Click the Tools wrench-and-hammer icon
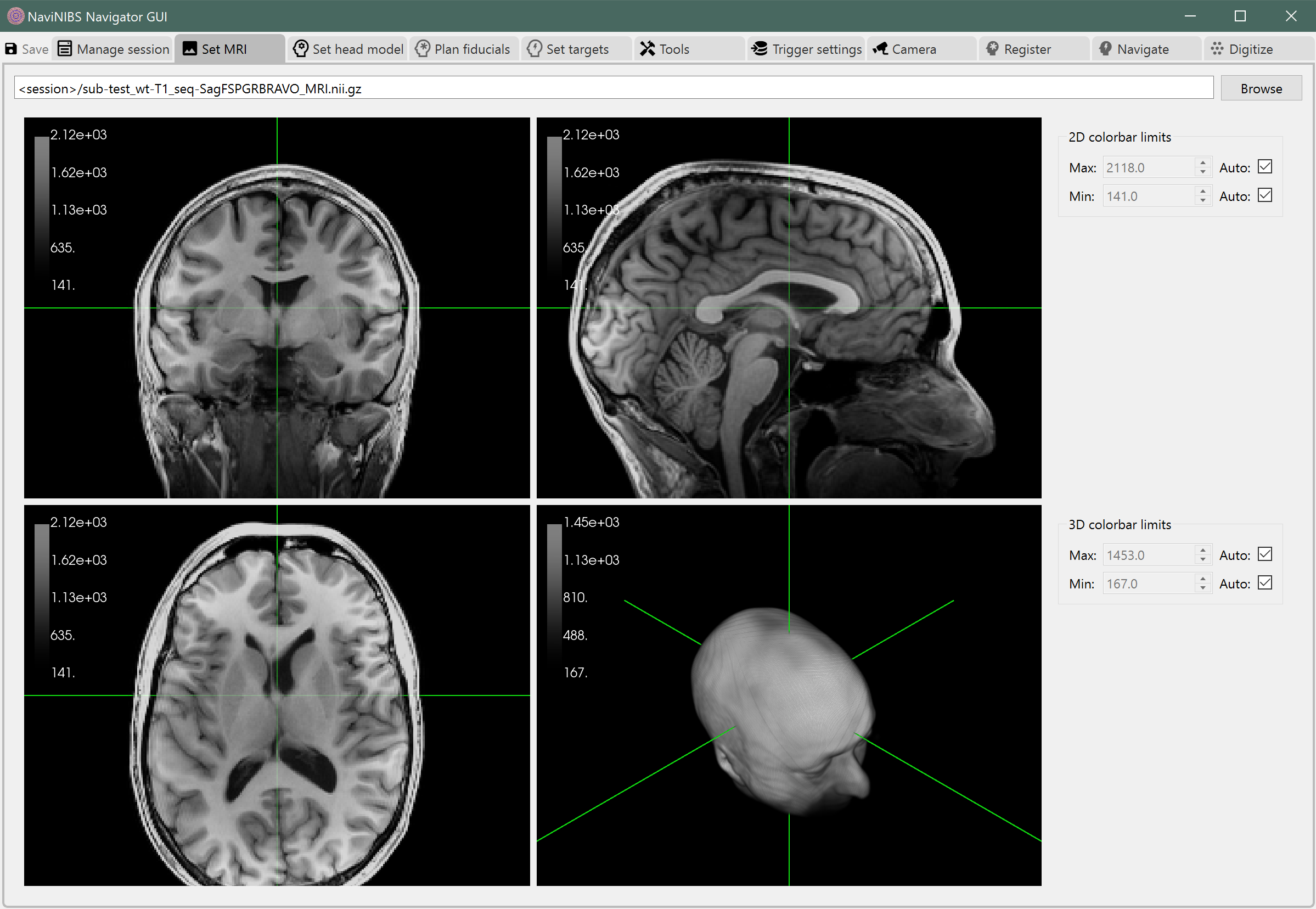Viewport: 1316px width, 909px height. coord(648,49)
